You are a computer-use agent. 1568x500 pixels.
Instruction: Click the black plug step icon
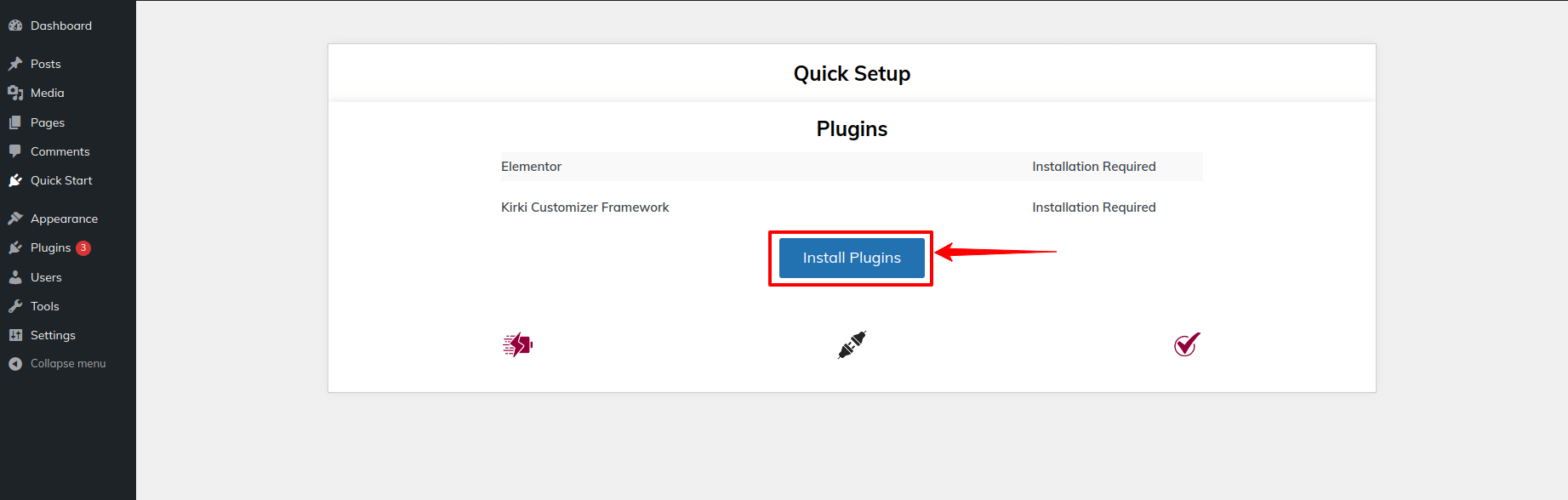click(x=852, y=344)
